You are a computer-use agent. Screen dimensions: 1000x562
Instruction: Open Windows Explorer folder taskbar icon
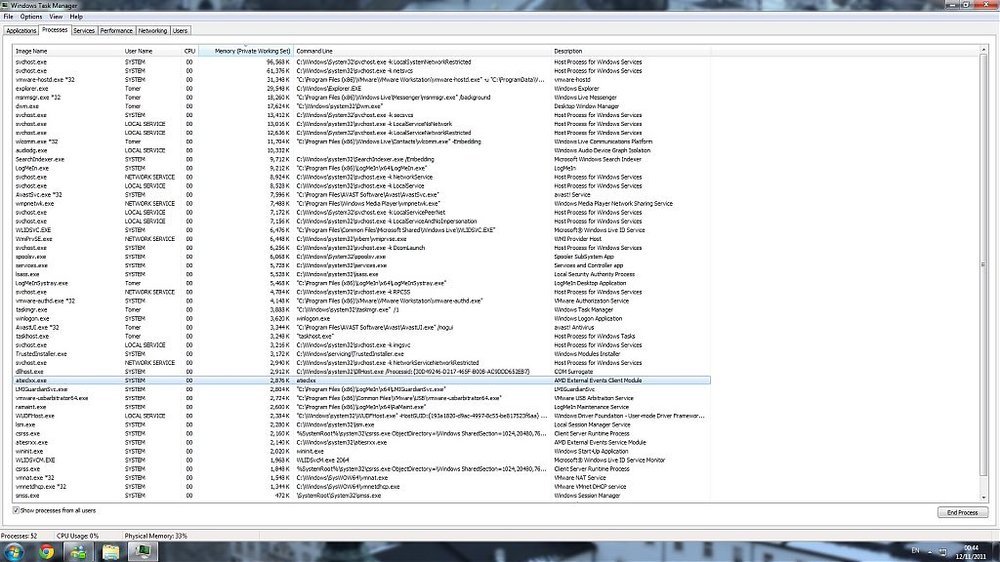110,552
